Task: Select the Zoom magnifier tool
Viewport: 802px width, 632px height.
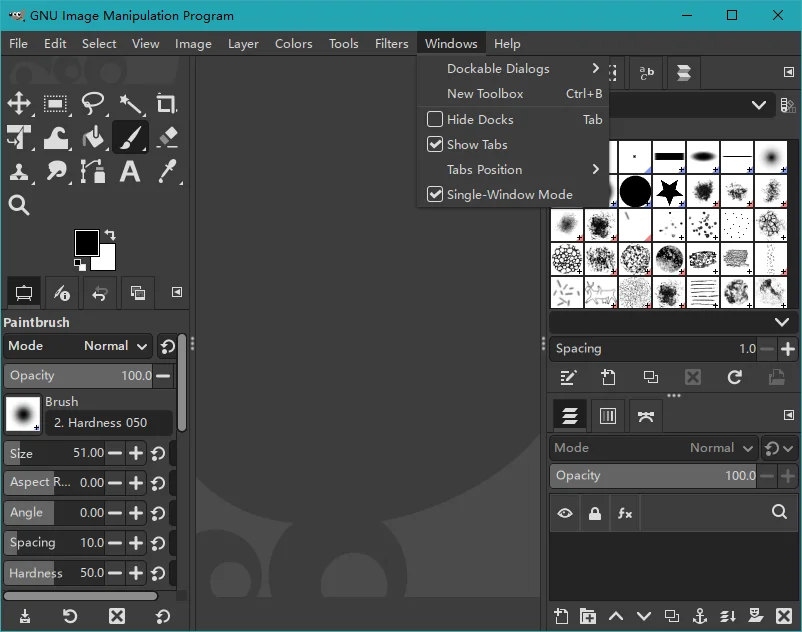Action: click(x=19, y=205)
